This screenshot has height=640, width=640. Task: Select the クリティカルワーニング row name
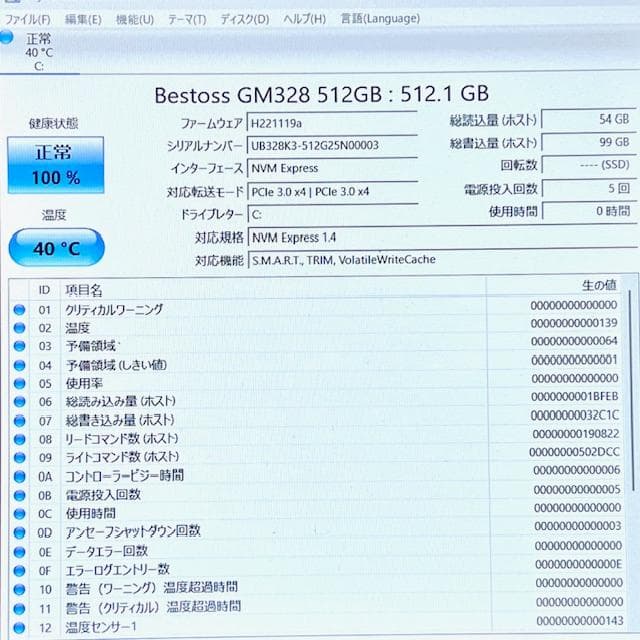(114, 309)
